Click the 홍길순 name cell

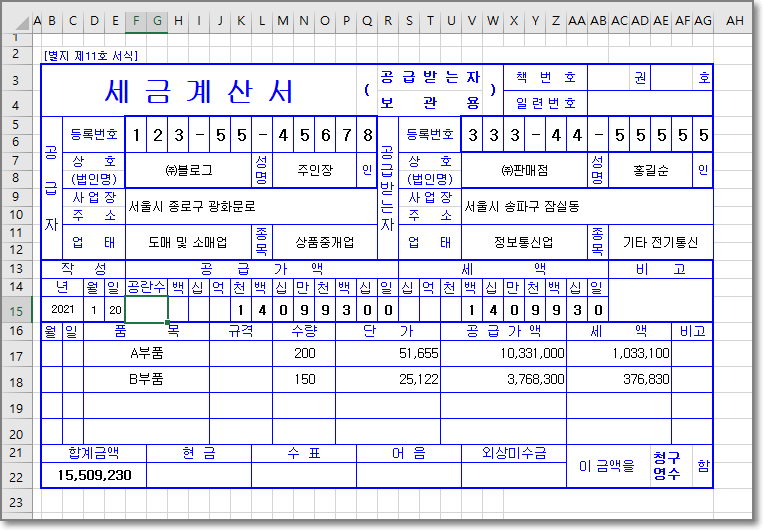(651, 170)
